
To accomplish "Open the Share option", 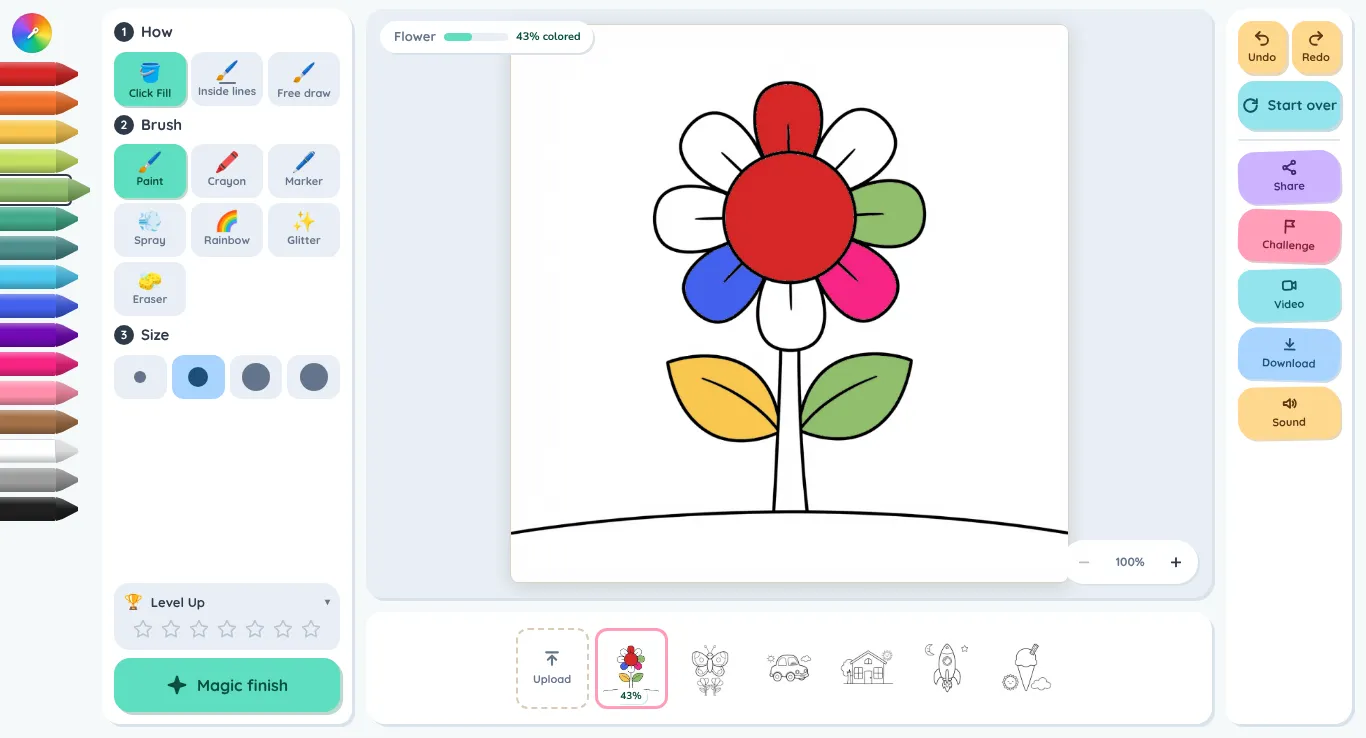I will [x=1289, y=176].
